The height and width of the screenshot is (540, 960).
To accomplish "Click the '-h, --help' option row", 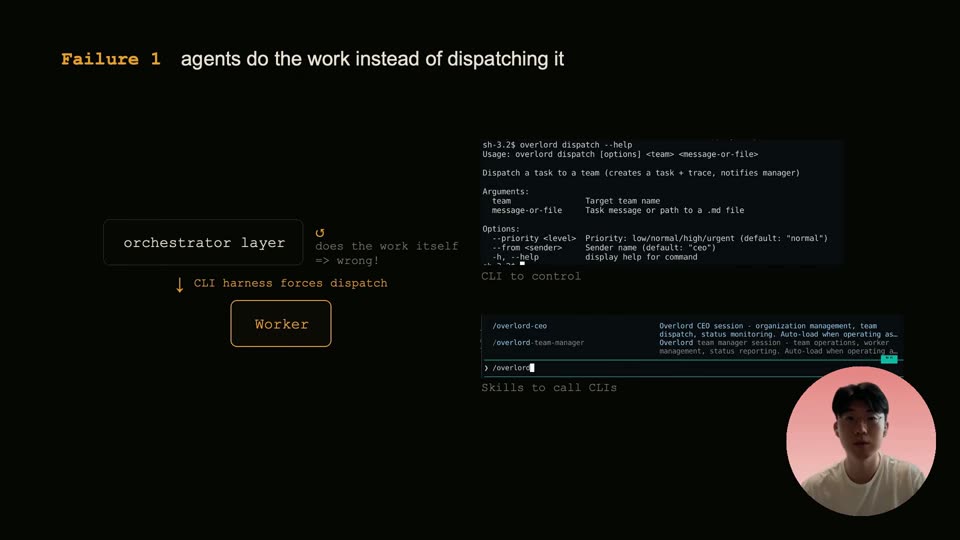I will point(594,257).
